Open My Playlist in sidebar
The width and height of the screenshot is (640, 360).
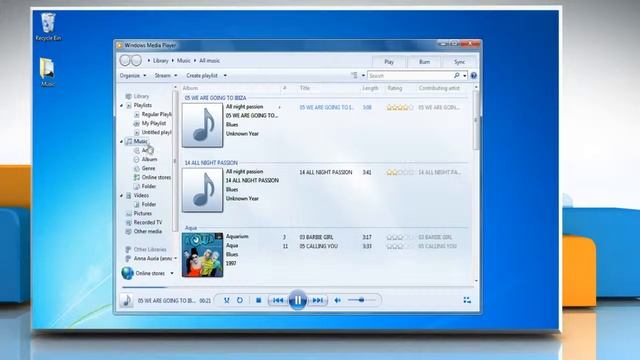tap(153, 123)
